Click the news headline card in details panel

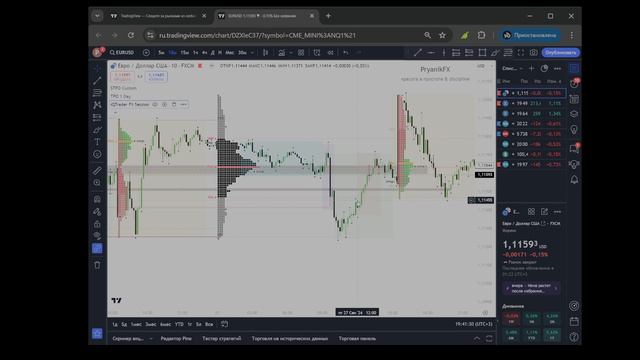point(531,288)
